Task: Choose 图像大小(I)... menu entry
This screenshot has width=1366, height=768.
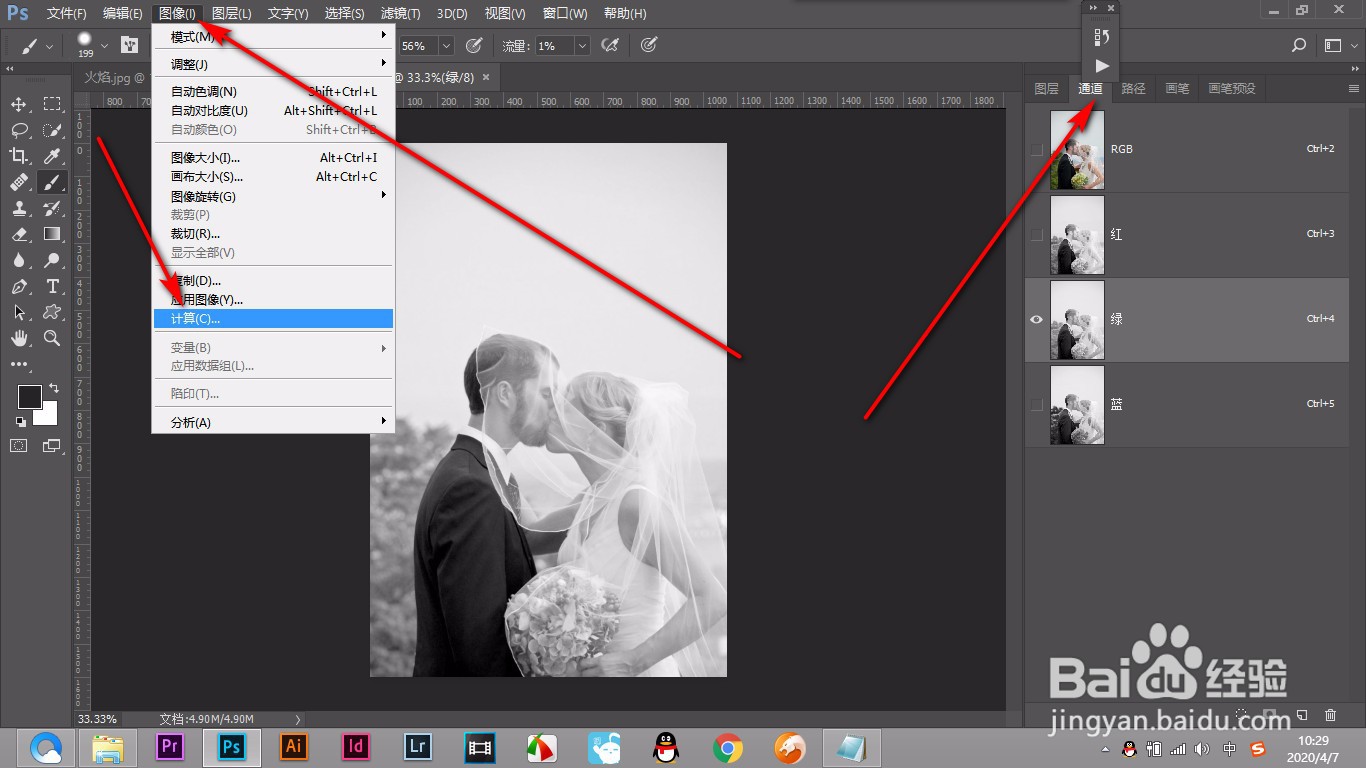Action: click(x=274, y=158)
